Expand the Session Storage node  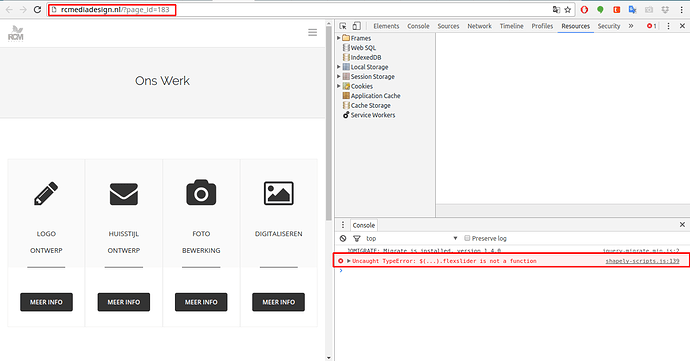(x=338, y=77)
